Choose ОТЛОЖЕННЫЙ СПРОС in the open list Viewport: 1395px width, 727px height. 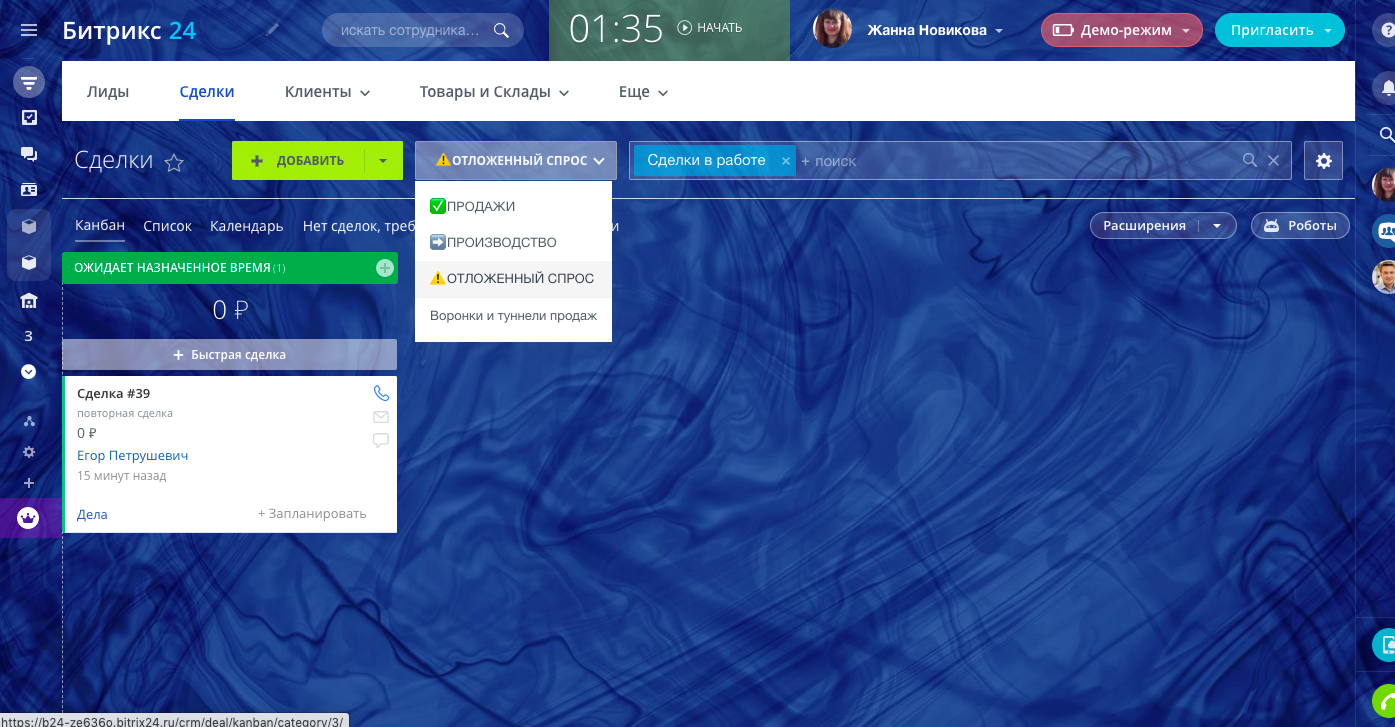(x=513, y=278)
